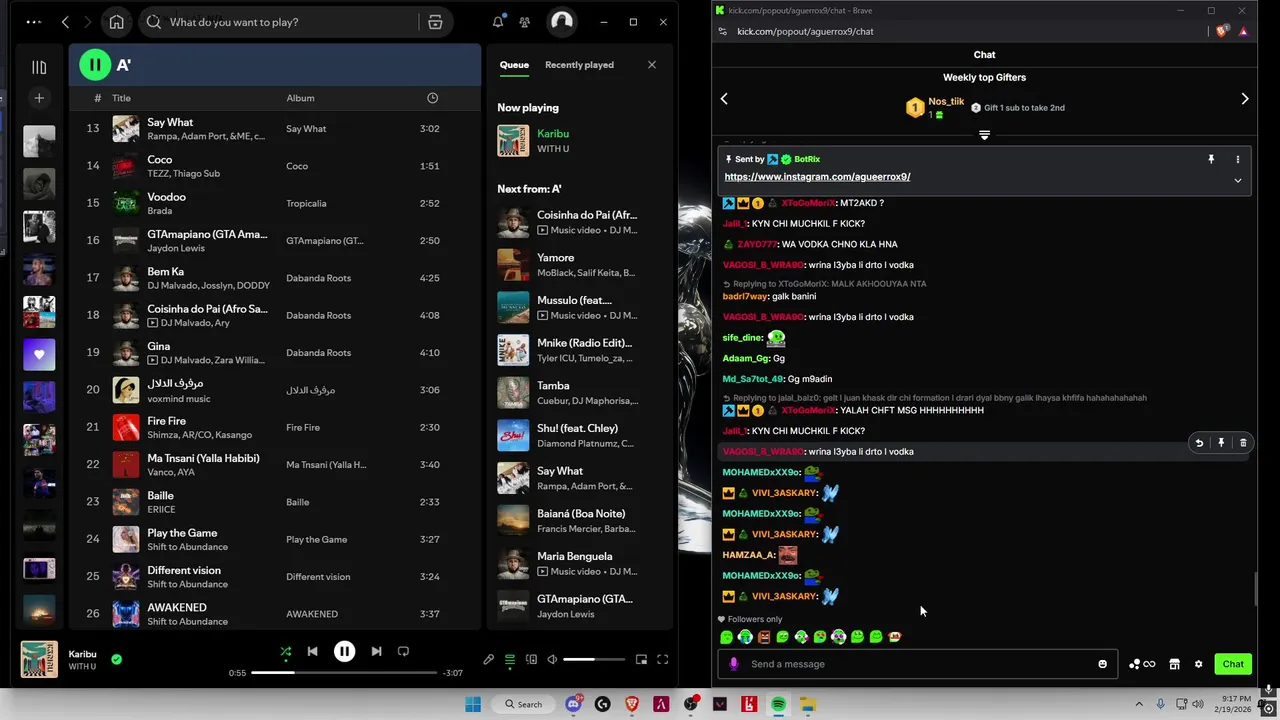Pin the highlighted chat message
The width and height of the screenshot is (1280, 720).
(x=1221, y=443)
